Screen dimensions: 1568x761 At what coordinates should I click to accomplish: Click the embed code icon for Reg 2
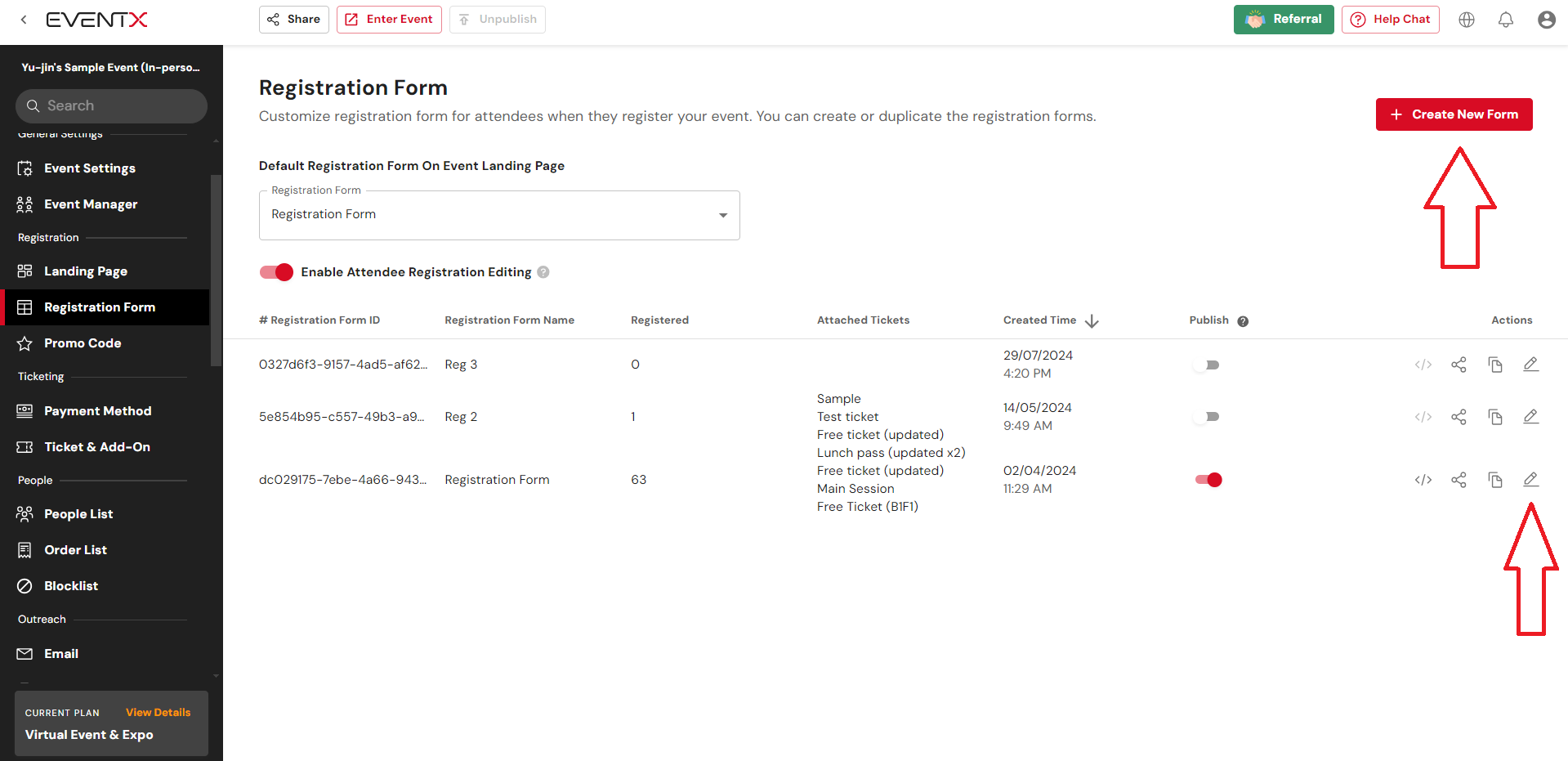point(1423,417)
